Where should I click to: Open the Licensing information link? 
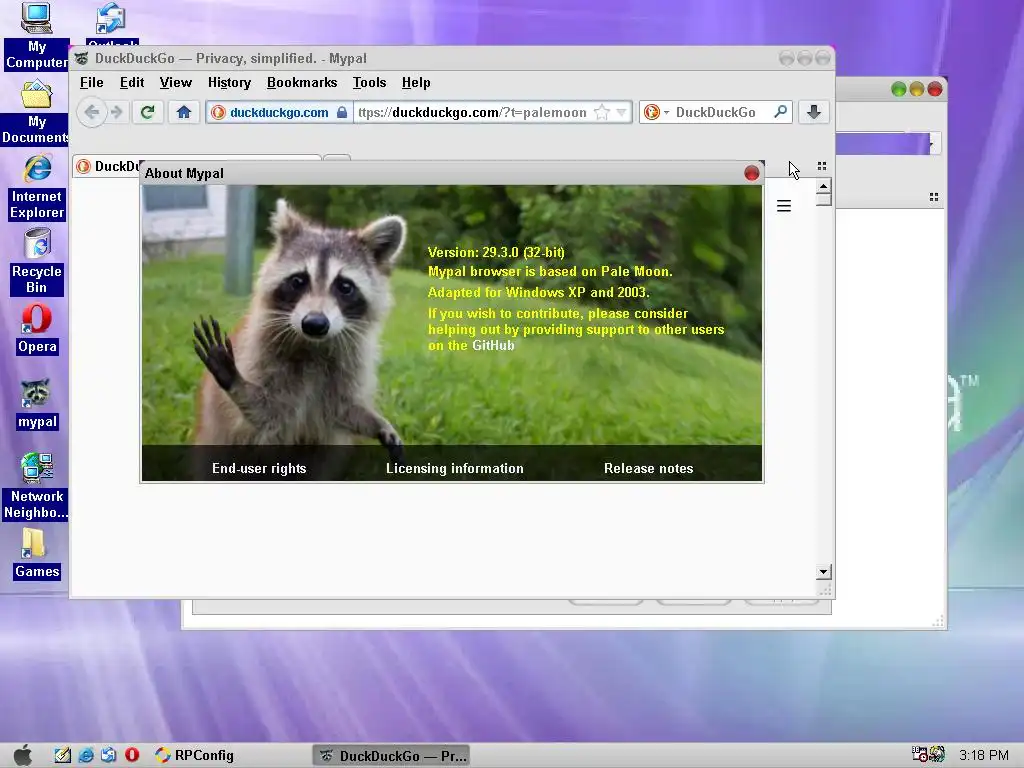pos(455,468)
